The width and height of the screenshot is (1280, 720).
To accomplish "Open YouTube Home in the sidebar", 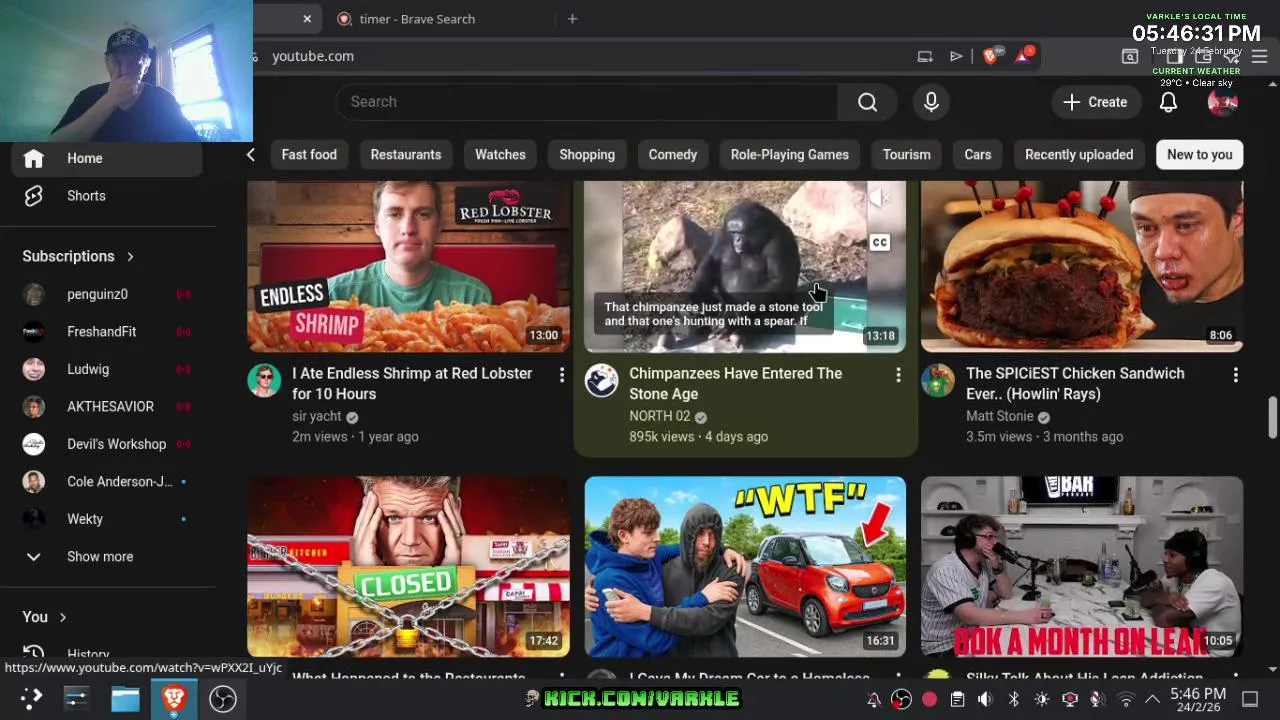I will 105,158.
